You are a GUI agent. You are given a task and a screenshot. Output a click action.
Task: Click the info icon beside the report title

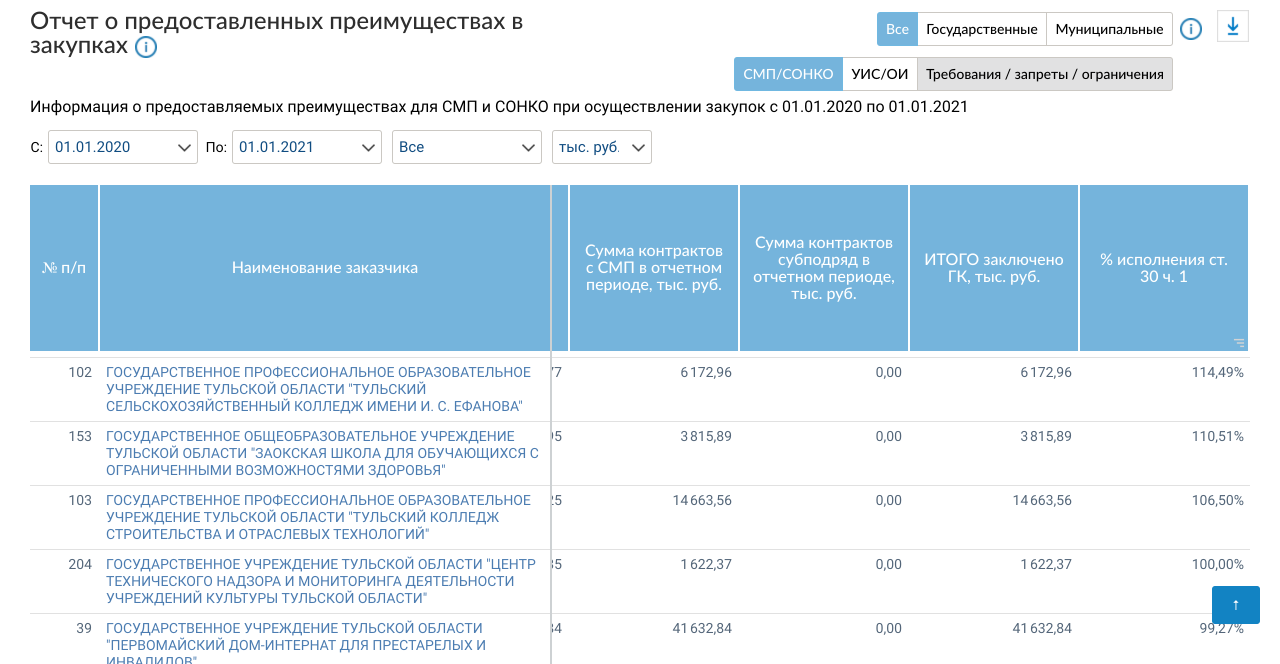point(146,47)
